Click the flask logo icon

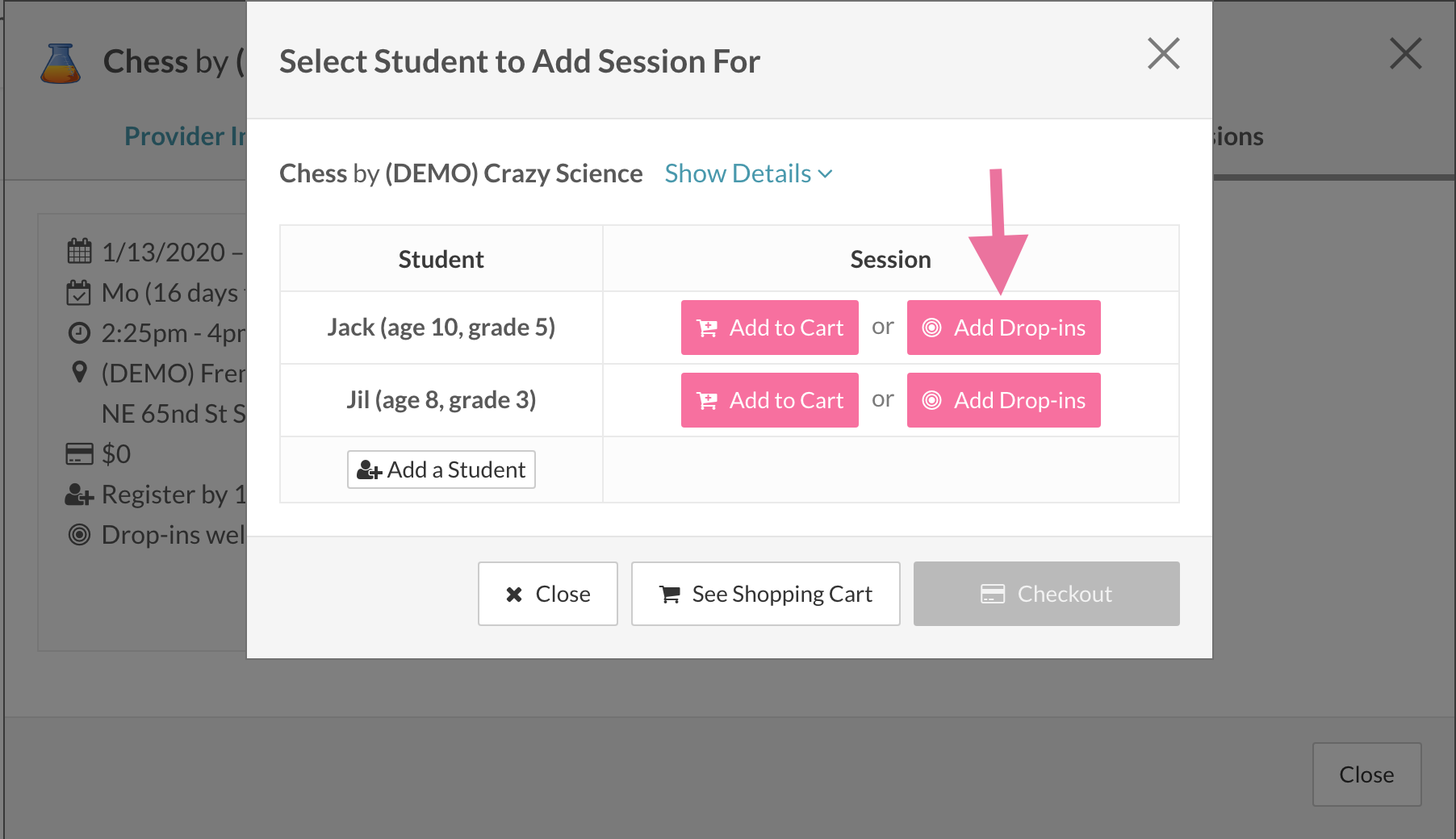point(61,64)
